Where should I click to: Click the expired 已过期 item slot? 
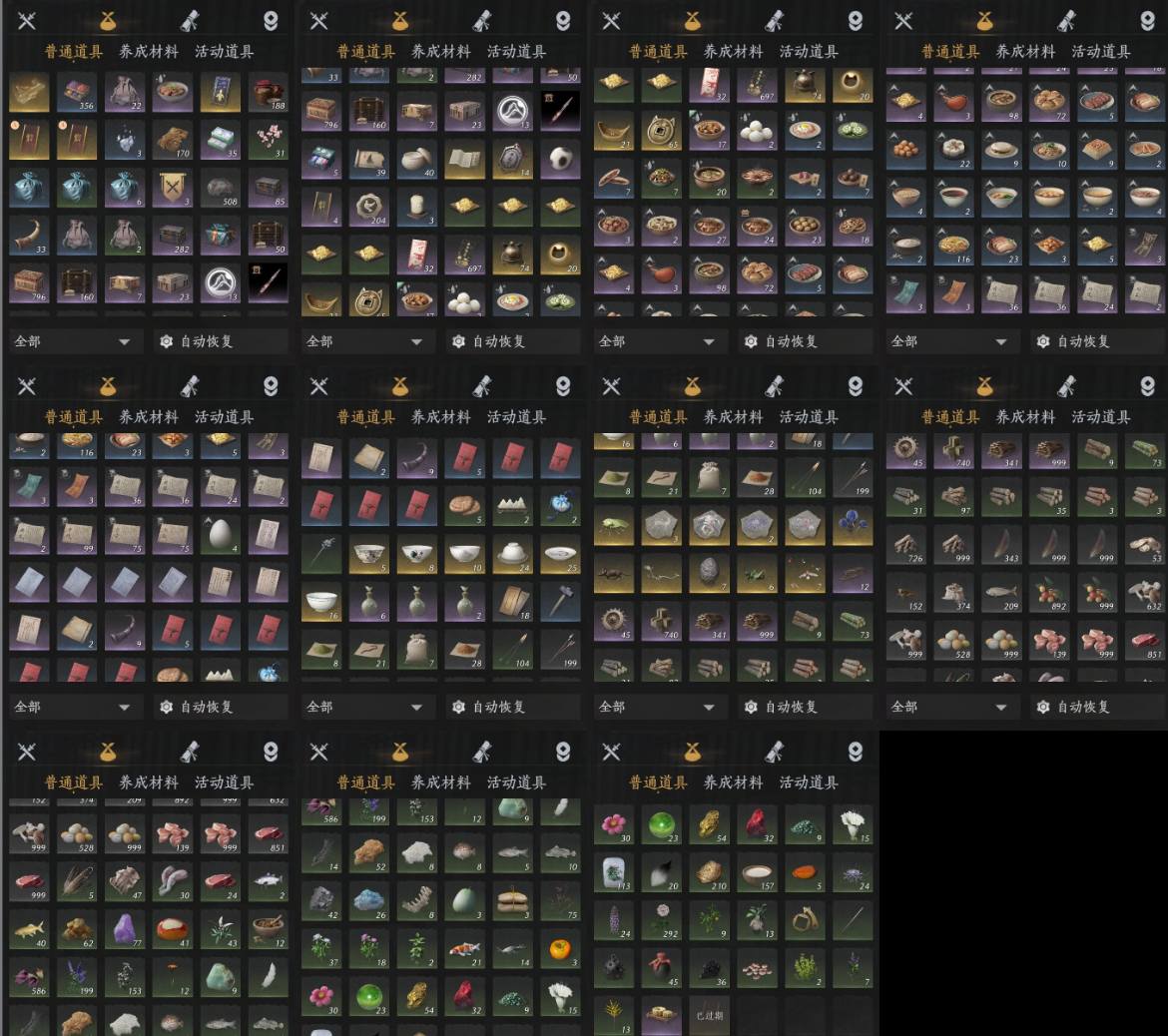click(709, 1015)
